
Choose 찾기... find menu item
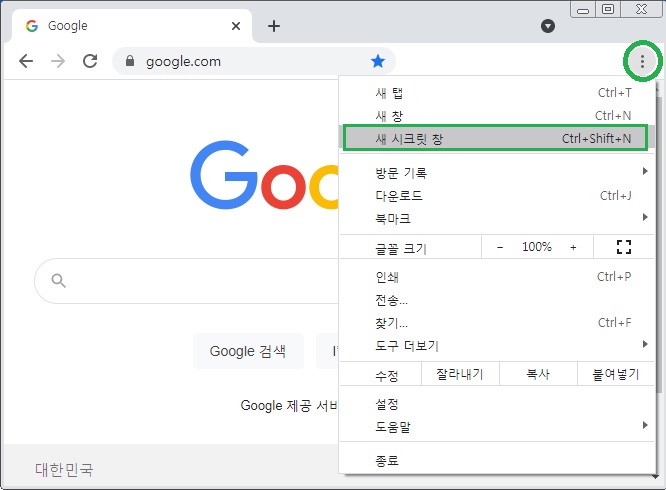tap(497, 323)
